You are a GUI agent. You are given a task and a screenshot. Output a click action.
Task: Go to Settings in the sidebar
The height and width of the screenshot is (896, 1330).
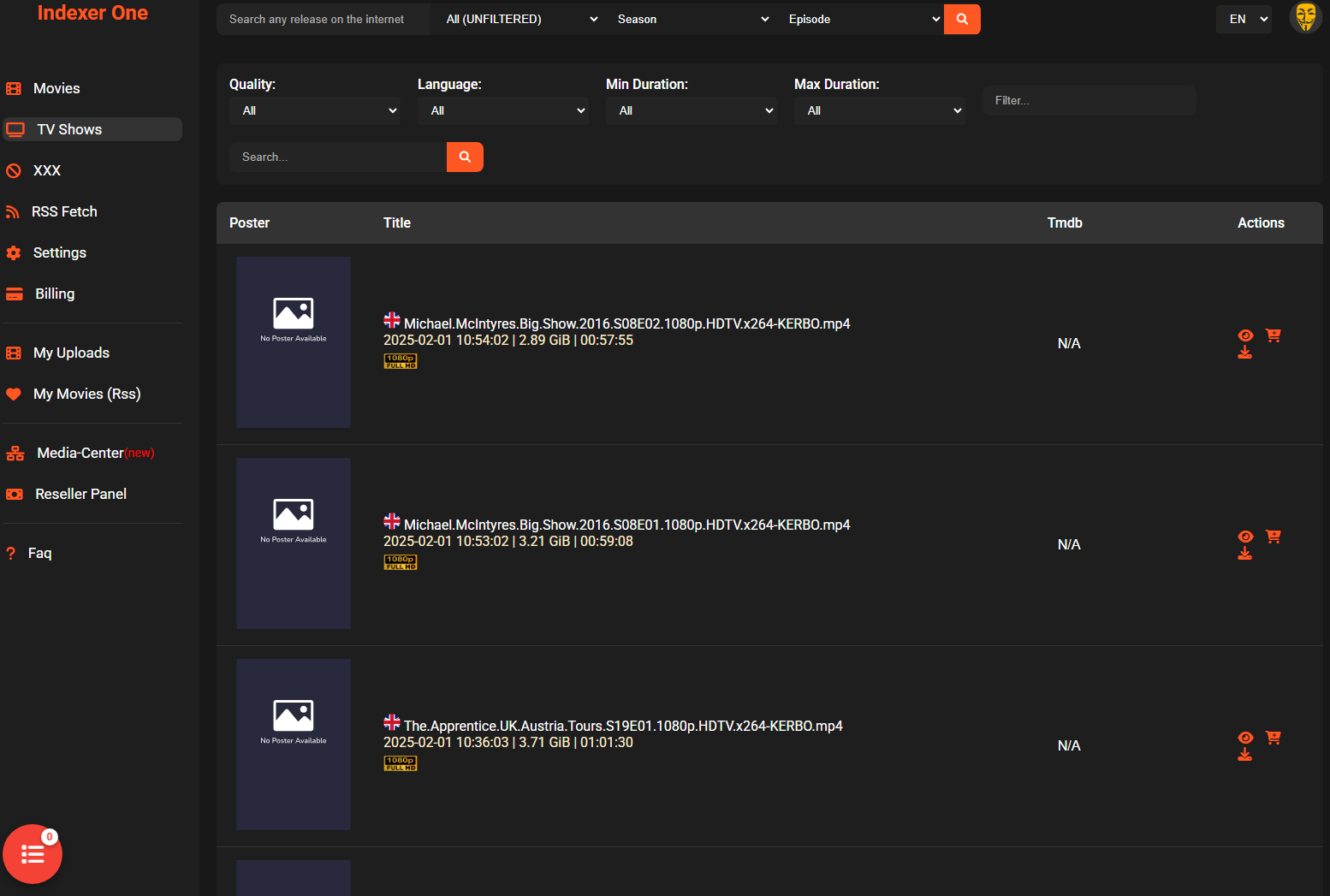[92, 252]
